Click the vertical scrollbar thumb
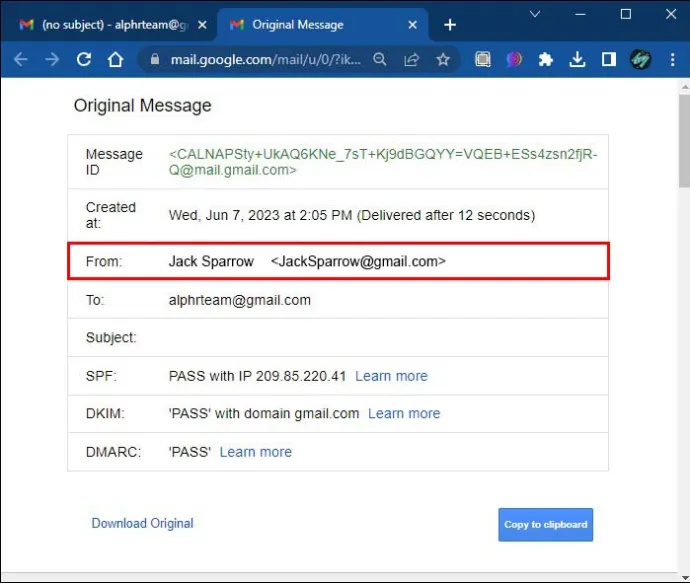This screenshot has width=690, height=583. (x=684, y=141)
